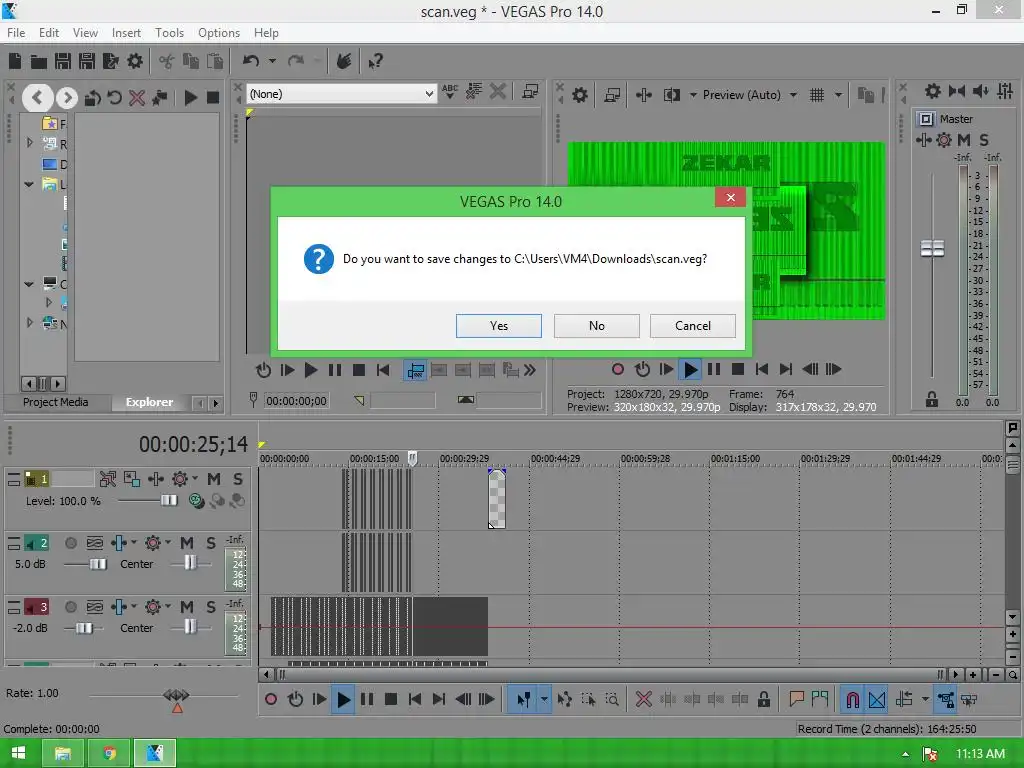Close the VEGAS Pro save dialog

click(x=730, y=197)
